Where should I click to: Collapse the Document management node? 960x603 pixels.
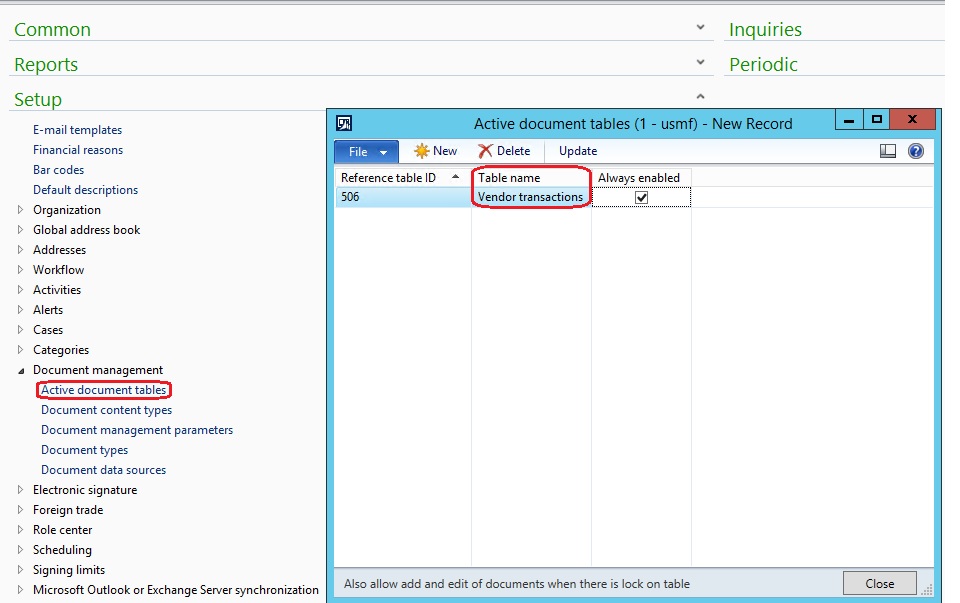(x=21, y=370)
